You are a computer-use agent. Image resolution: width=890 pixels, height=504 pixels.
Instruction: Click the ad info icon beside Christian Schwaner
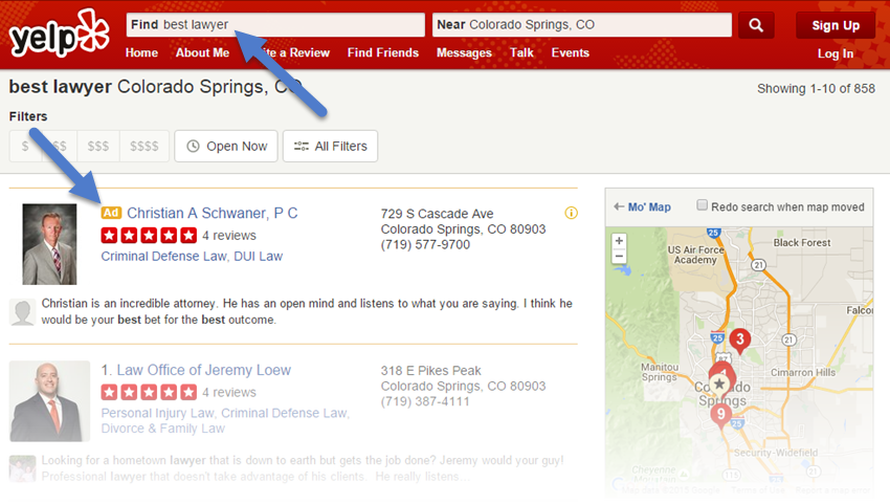tap(571, 213)
